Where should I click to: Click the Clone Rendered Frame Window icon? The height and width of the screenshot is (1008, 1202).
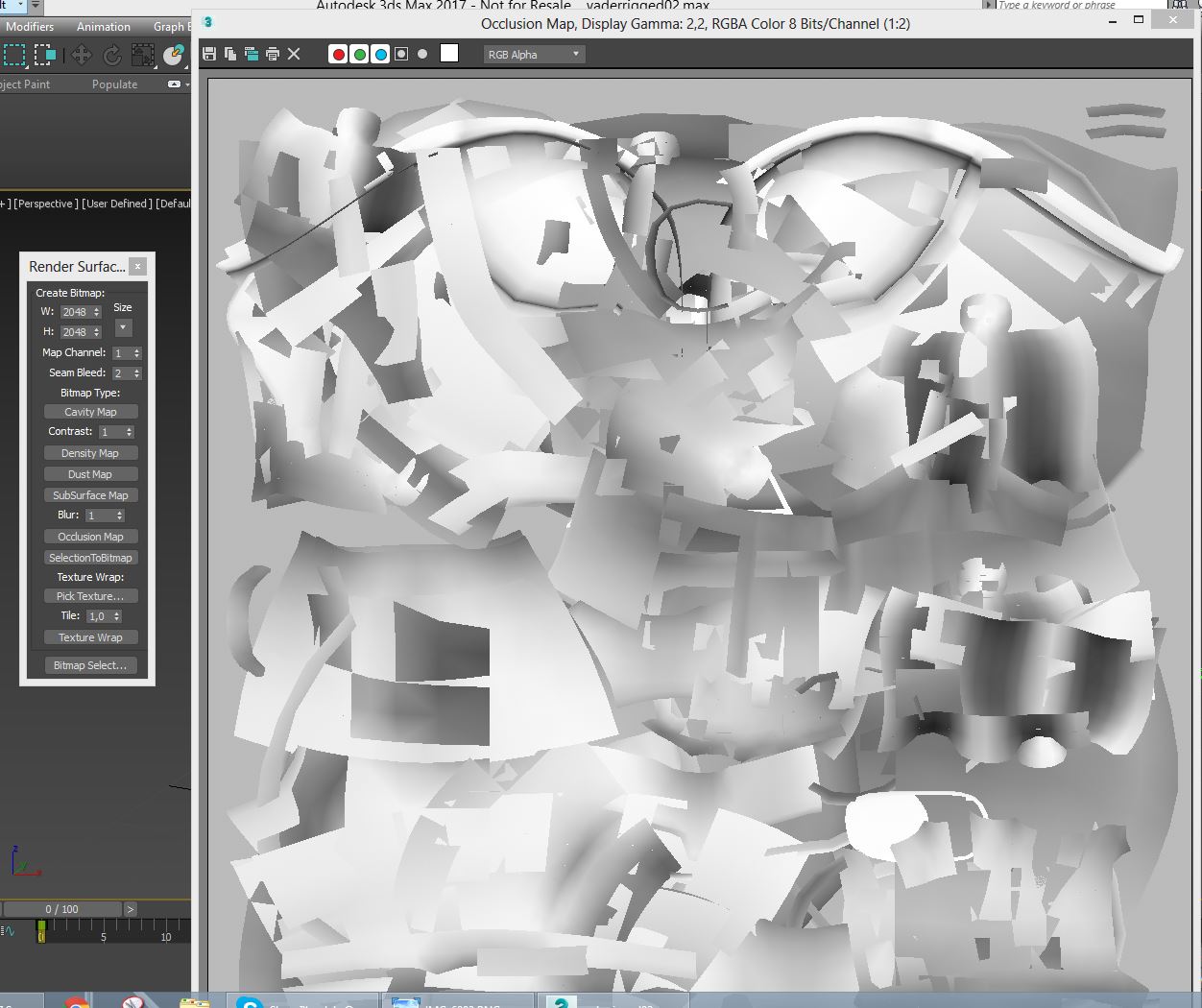[x=252, y=54]
